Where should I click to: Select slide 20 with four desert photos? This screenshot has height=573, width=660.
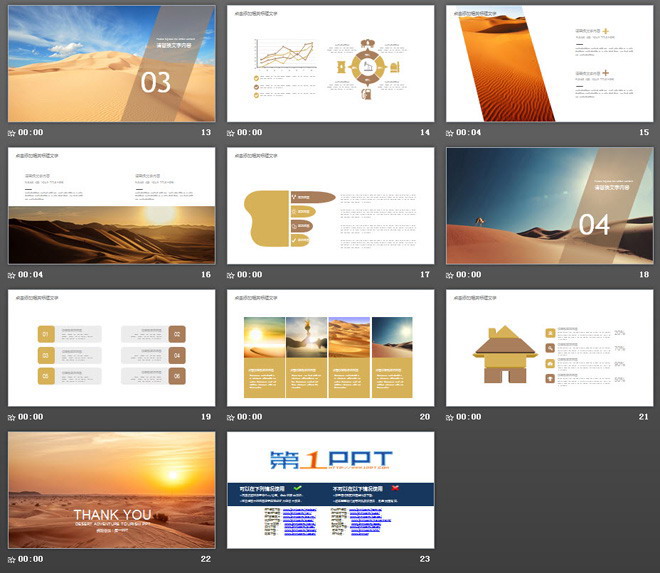pos(330,348)
